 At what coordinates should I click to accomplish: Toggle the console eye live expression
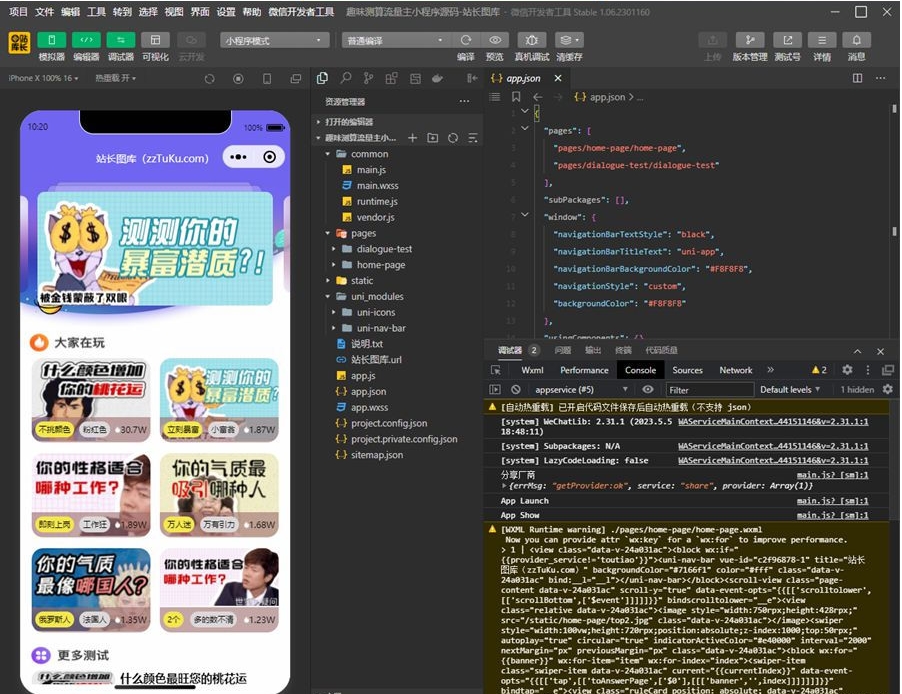point(648,390)
